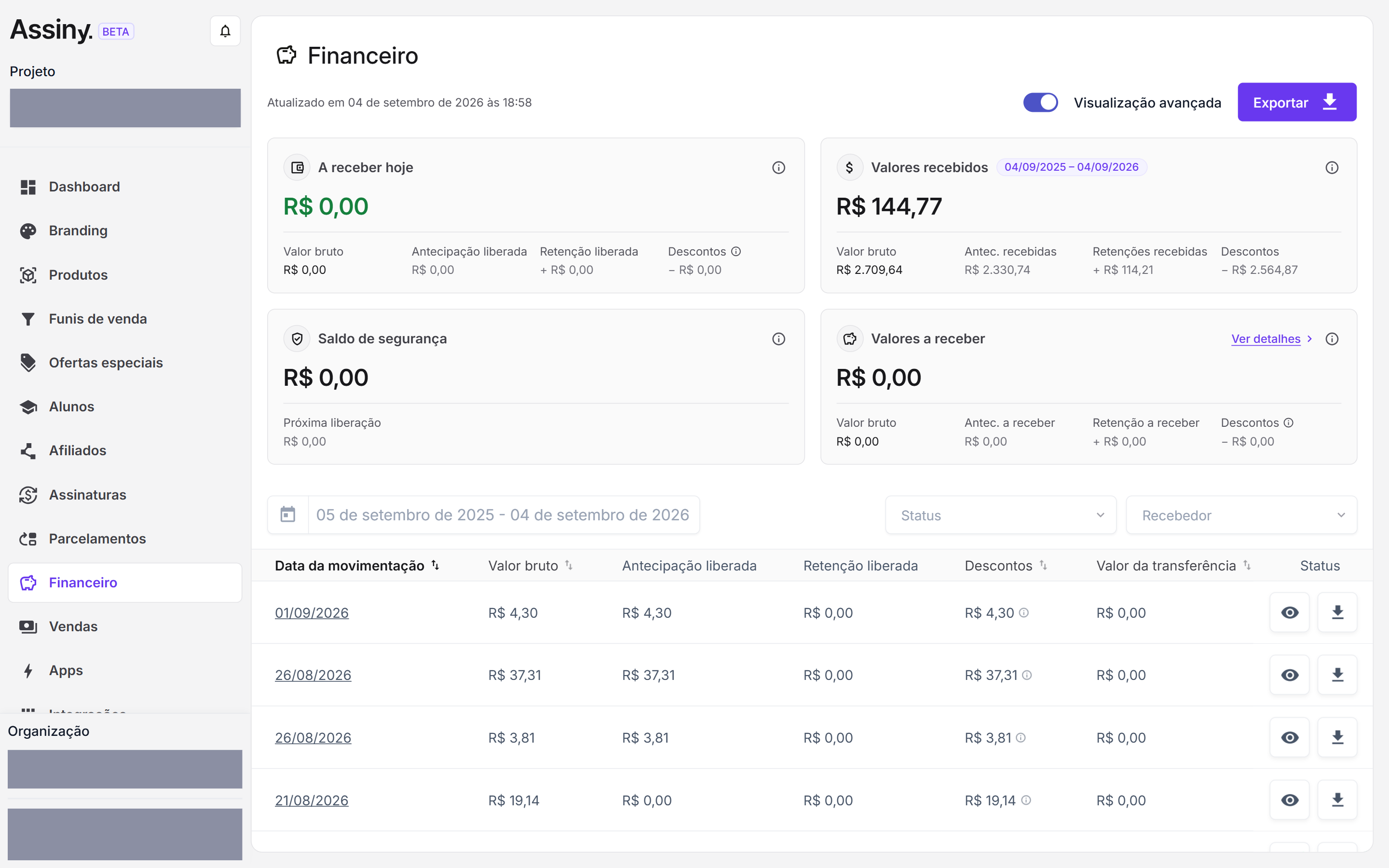The height and width of the screenshot is (868, 1389).
Task: Click info icon on A receber hoje card
Action: (778, 168)
